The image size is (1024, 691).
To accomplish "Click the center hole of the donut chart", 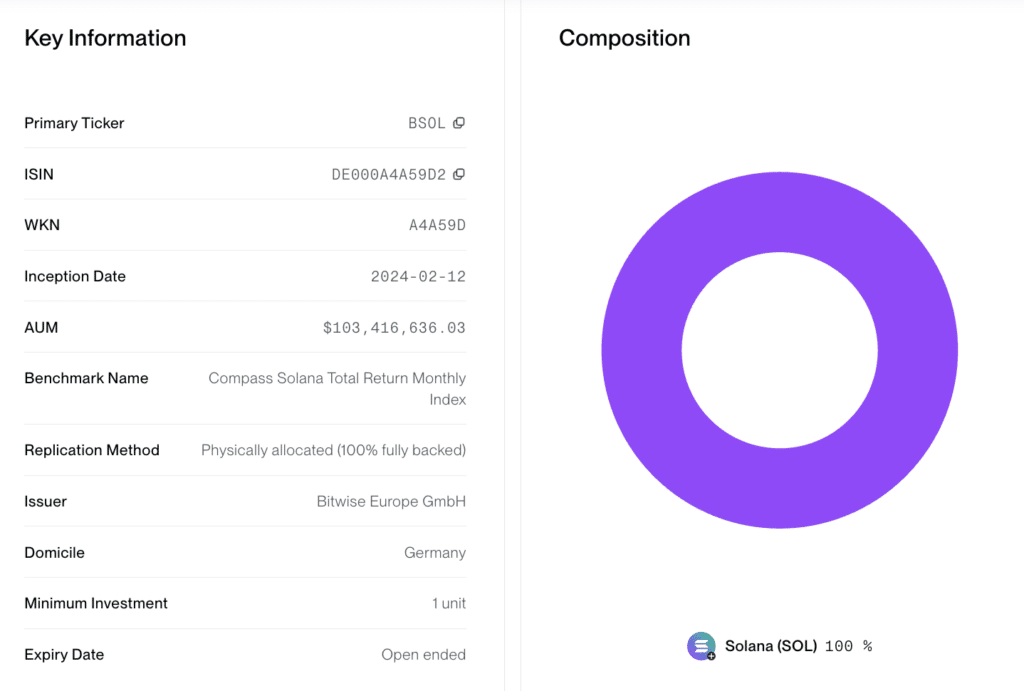I will [780, 349].
